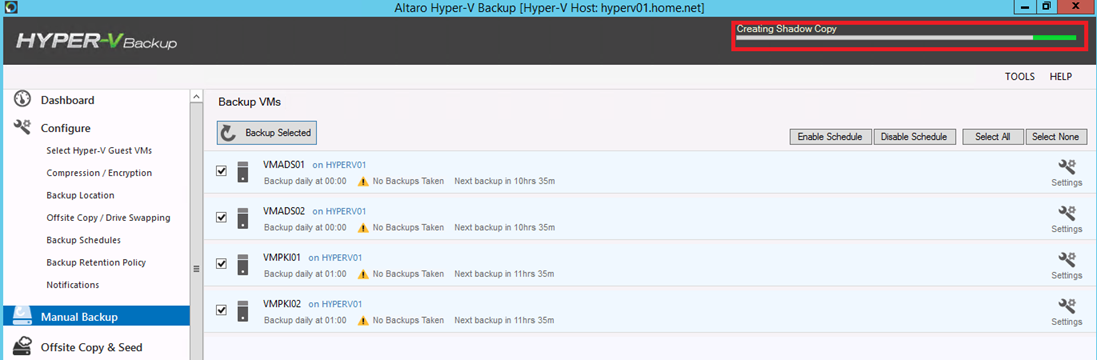This screenshot has height=360, width=1097.
Task: Click the sidebar scroll up arrow
Action: pyautogui.click(x=197, y=96)
